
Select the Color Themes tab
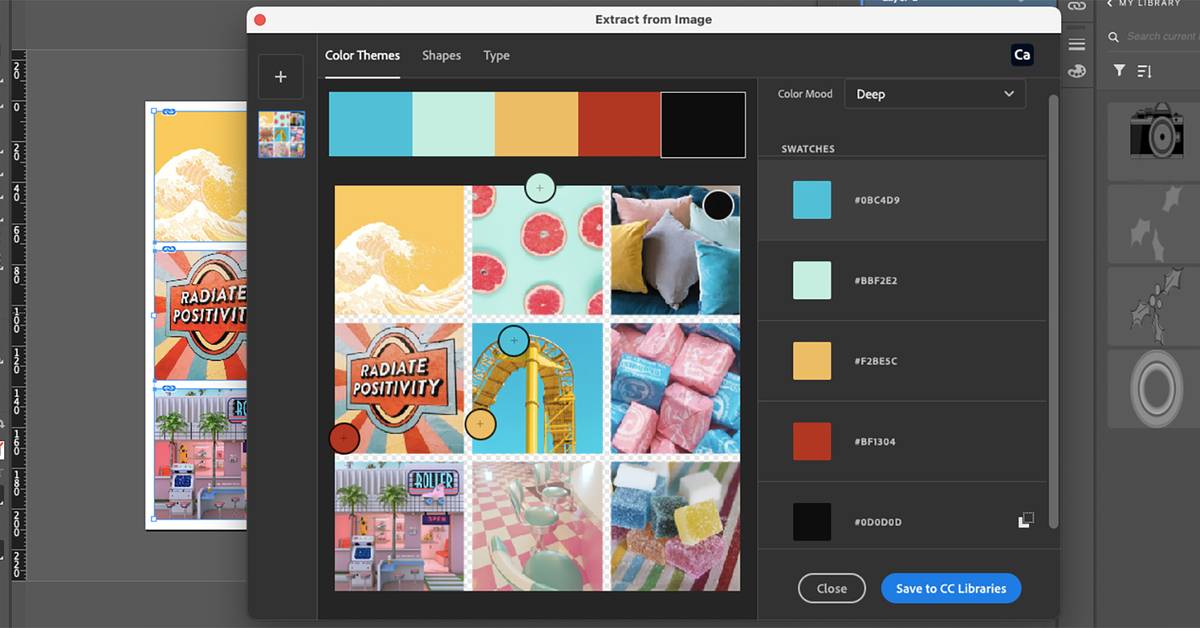pos(362,56)
